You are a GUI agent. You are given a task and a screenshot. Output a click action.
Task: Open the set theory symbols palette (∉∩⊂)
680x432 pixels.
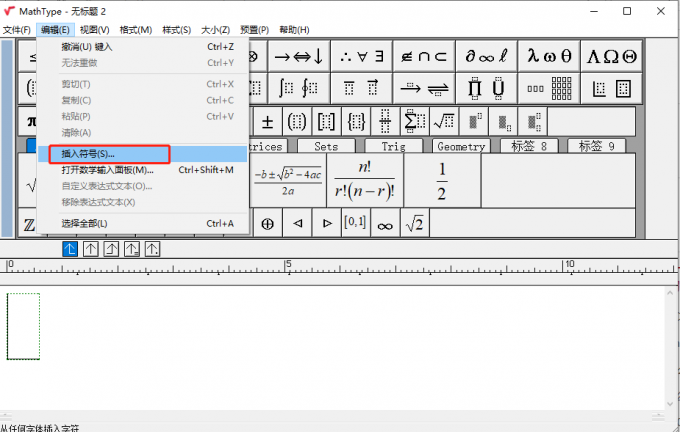(424, 56)
